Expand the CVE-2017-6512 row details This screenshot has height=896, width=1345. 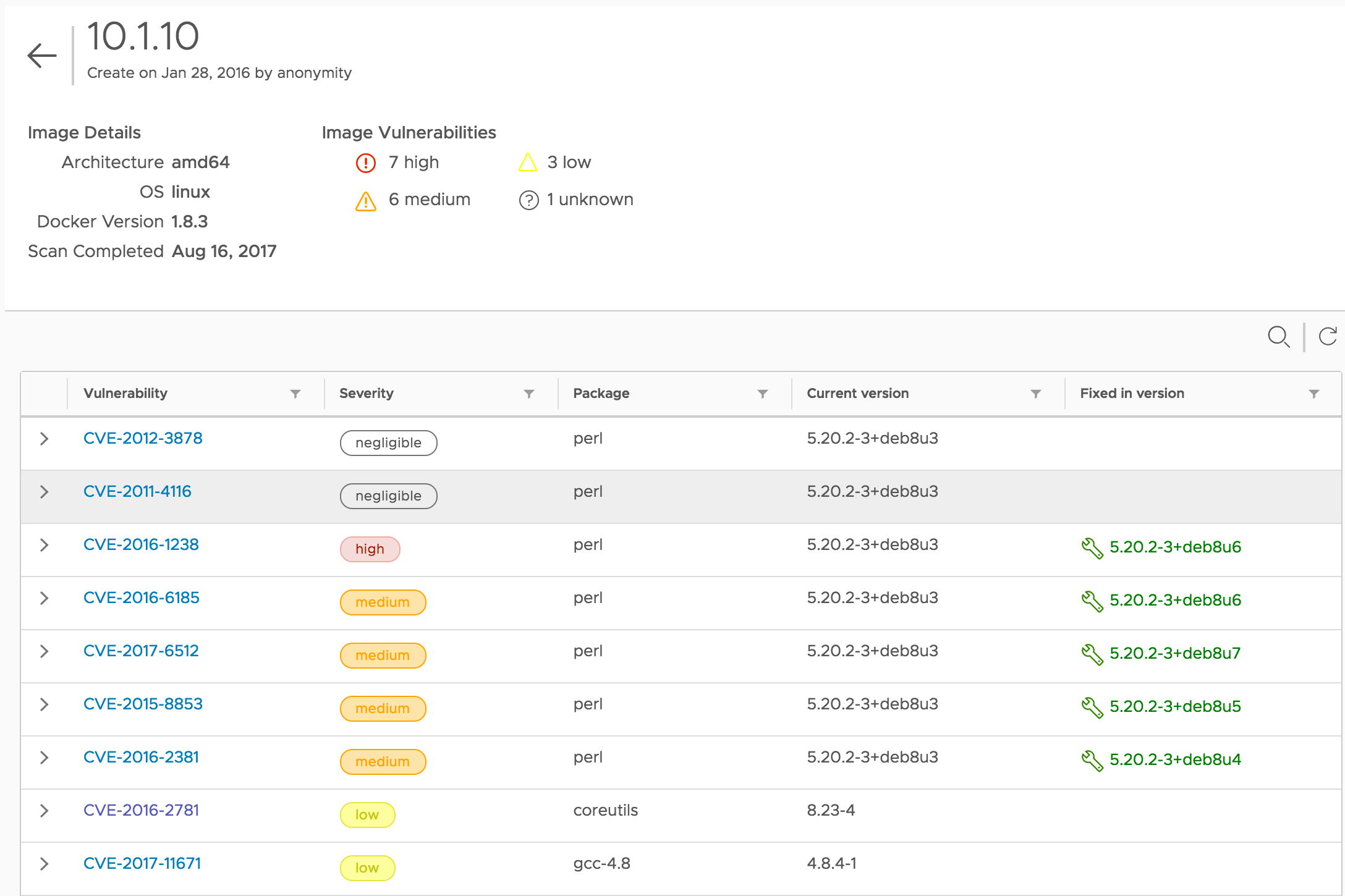tap(44, 651)
